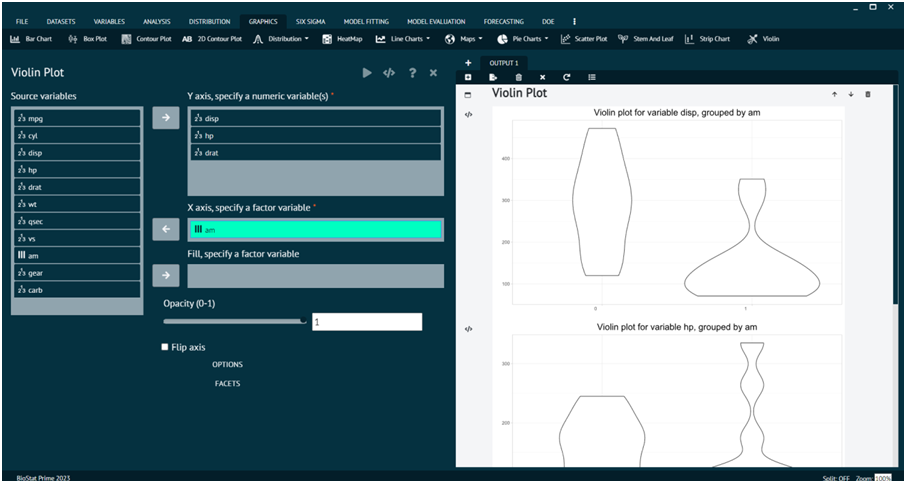The image size is (906, 483).
Task: Expand the Pie Charts dropdown menu
Action: click(523, 39)
